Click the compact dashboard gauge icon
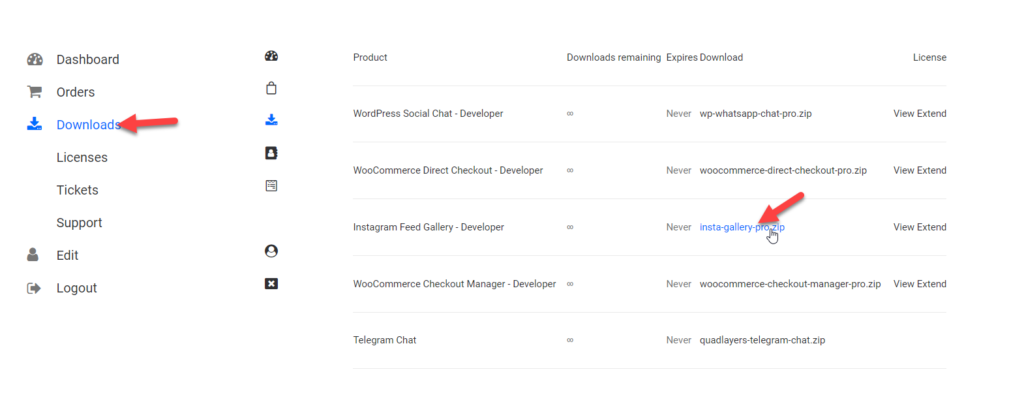This screenshot has width=1024, height=393. [272, 56]
